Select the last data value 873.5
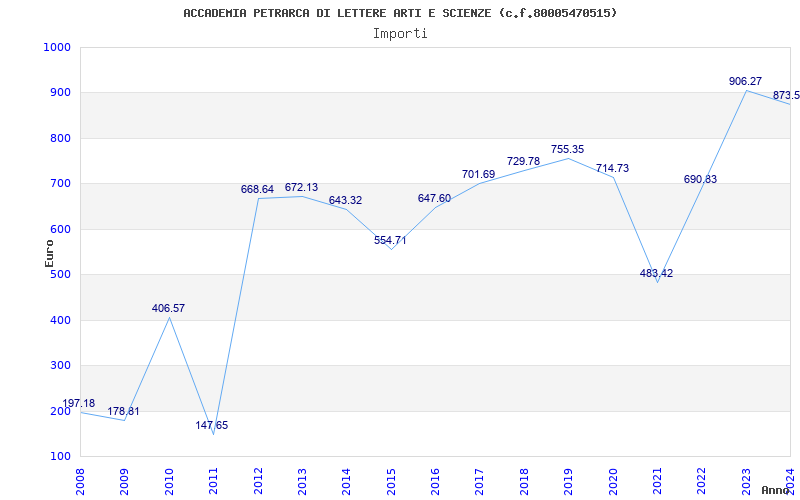 786,95
